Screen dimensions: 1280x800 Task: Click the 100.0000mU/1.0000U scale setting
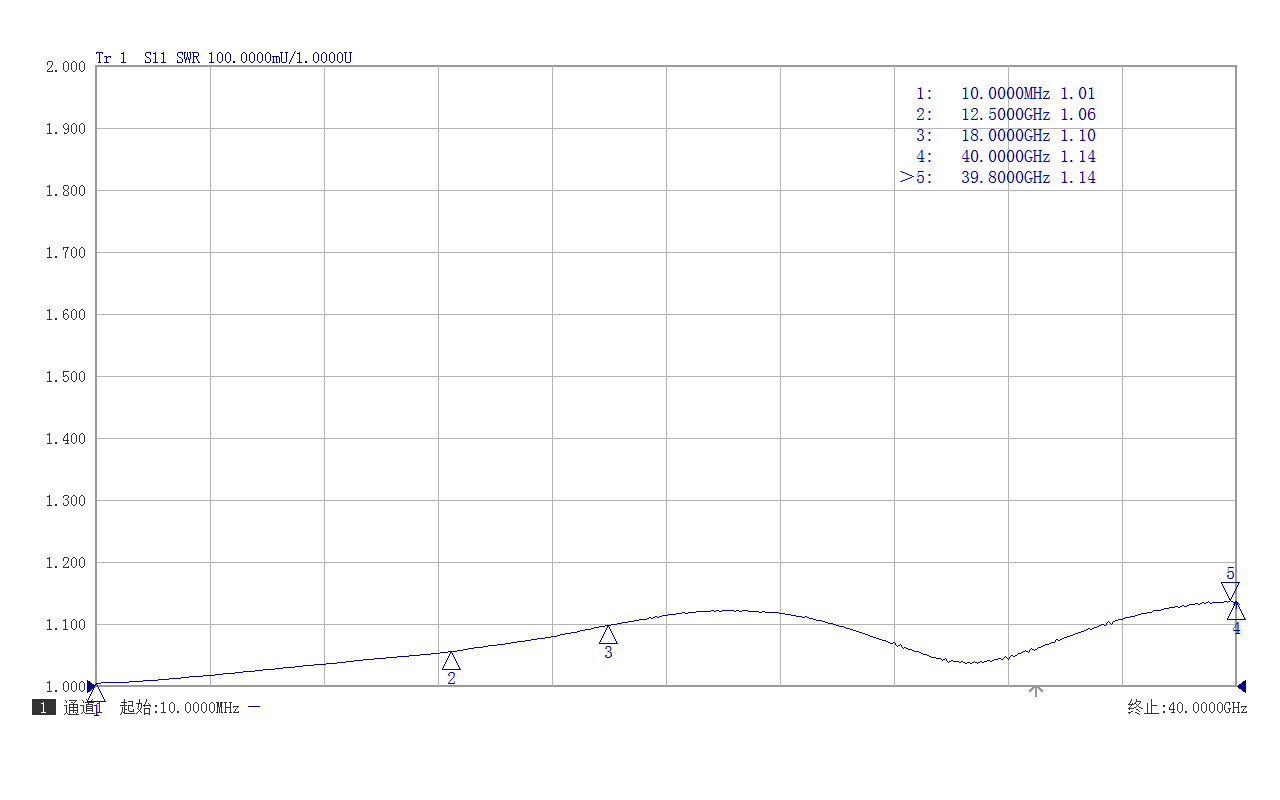(x=279, y=58)
